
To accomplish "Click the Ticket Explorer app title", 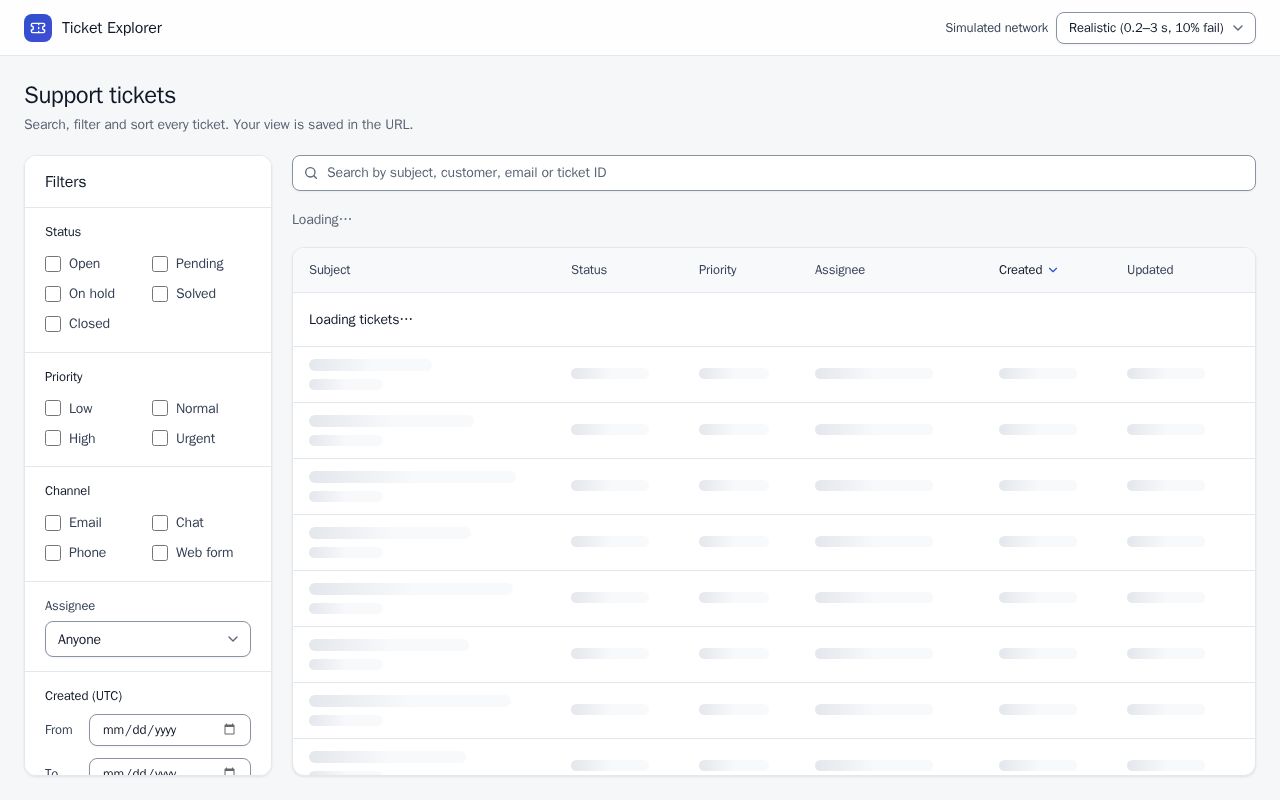I will (112, 28).
